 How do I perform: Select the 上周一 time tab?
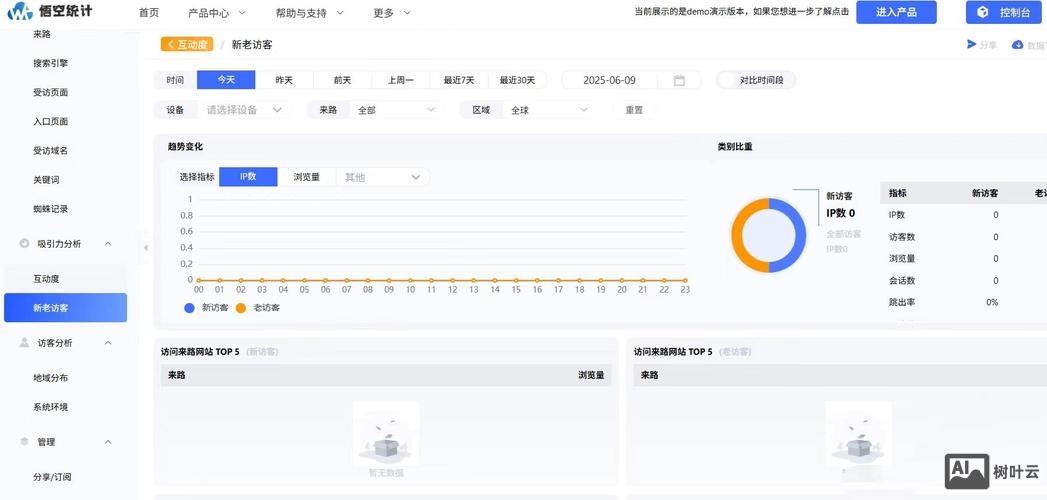(x=401, y=80)
